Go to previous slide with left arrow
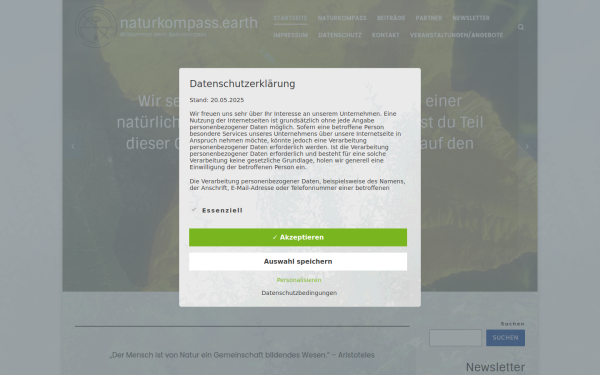600x375 pixels. (x=73, y=146)
